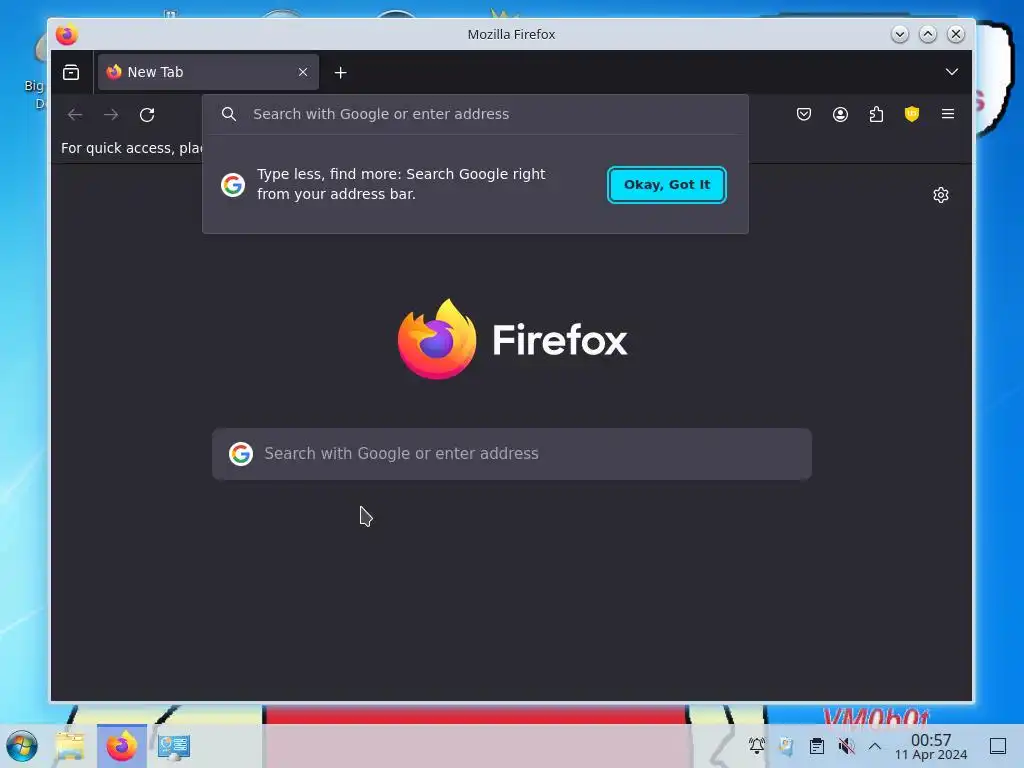Open the Extensions puzzle icon
The width and height of the screenshot is (1024, 768).
(876, 114)
